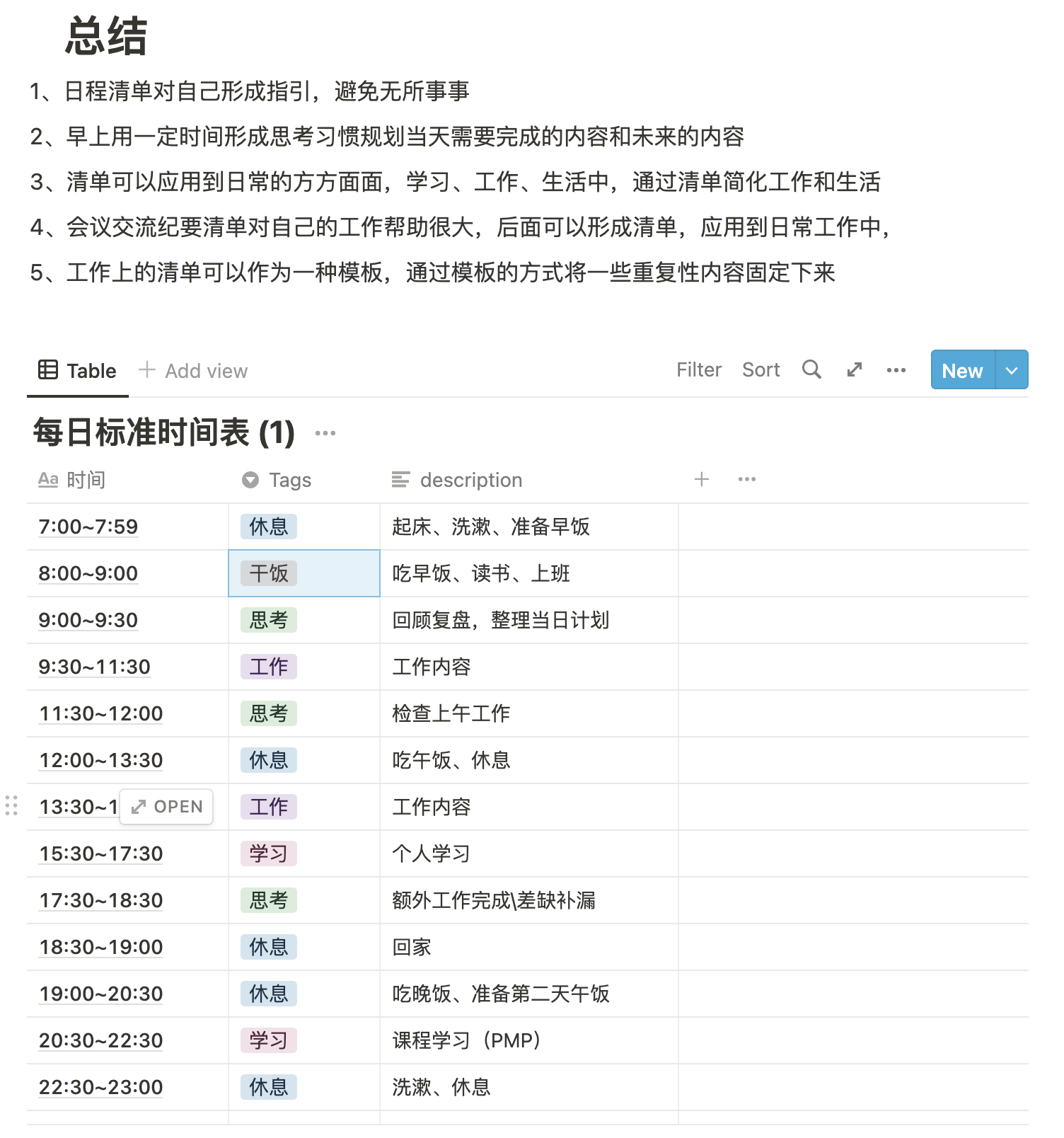Open the search magnifier icon in the toolbar

(x=811, y=369)
